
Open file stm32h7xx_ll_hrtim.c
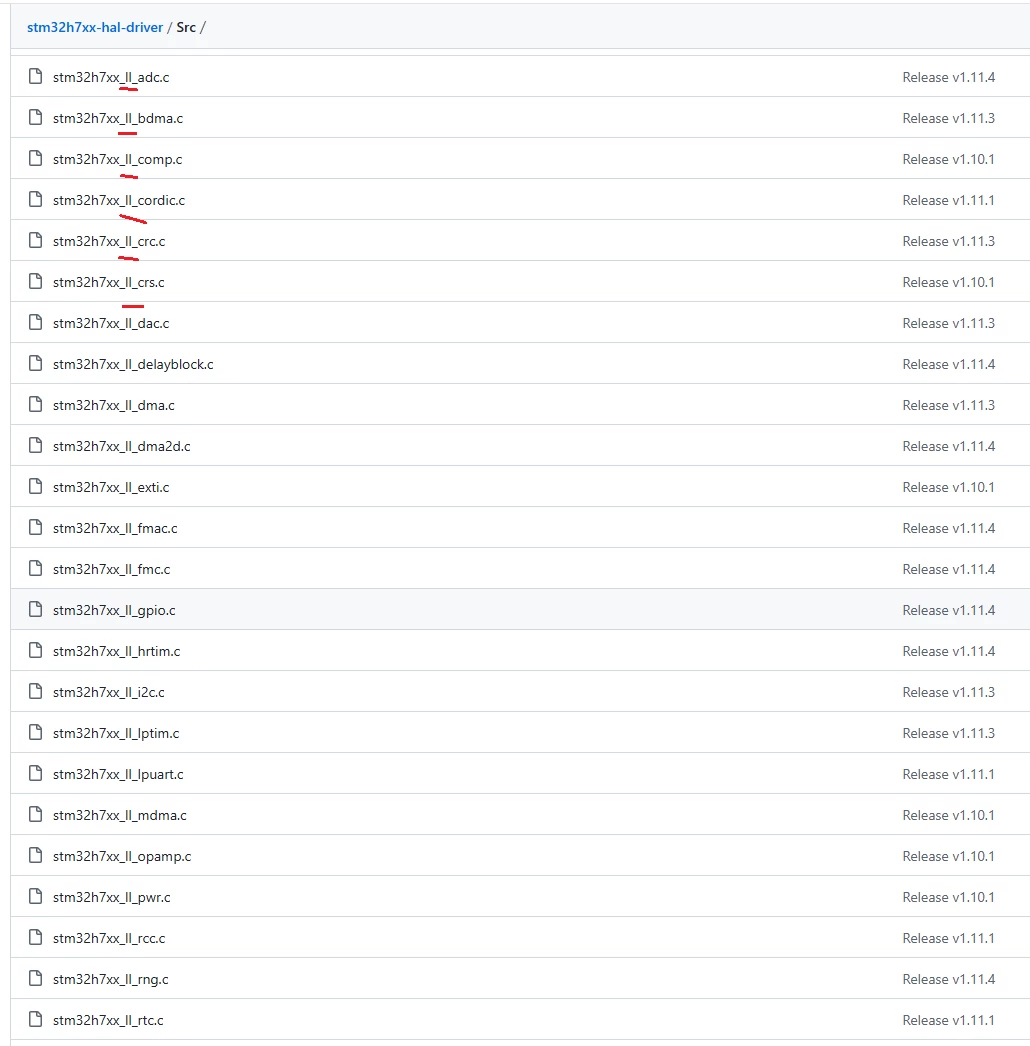(117, 651)
